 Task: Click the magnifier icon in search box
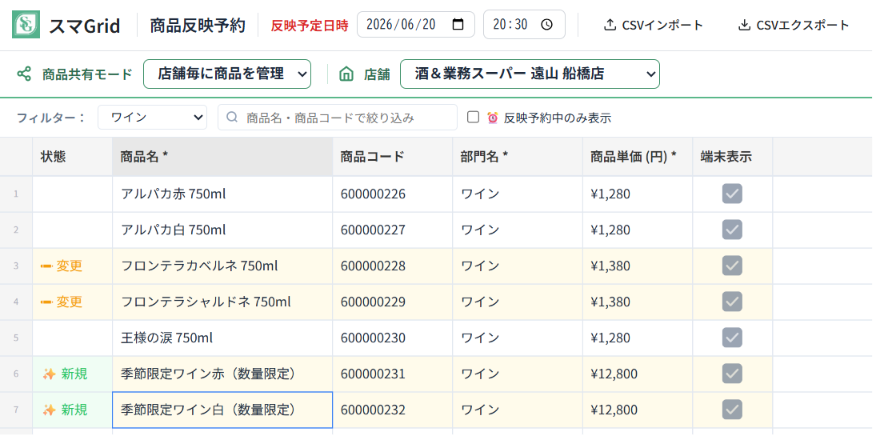(234, 118)
